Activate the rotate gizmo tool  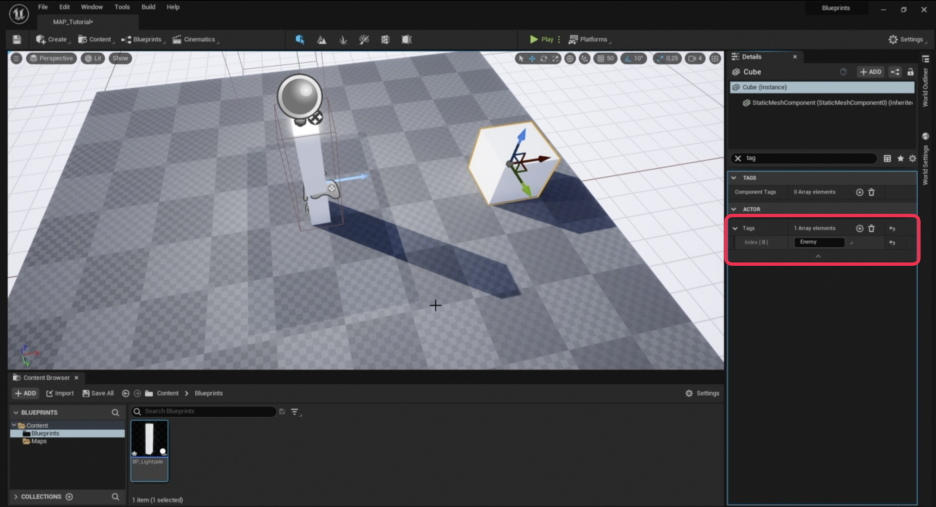(x=544, y=59)
